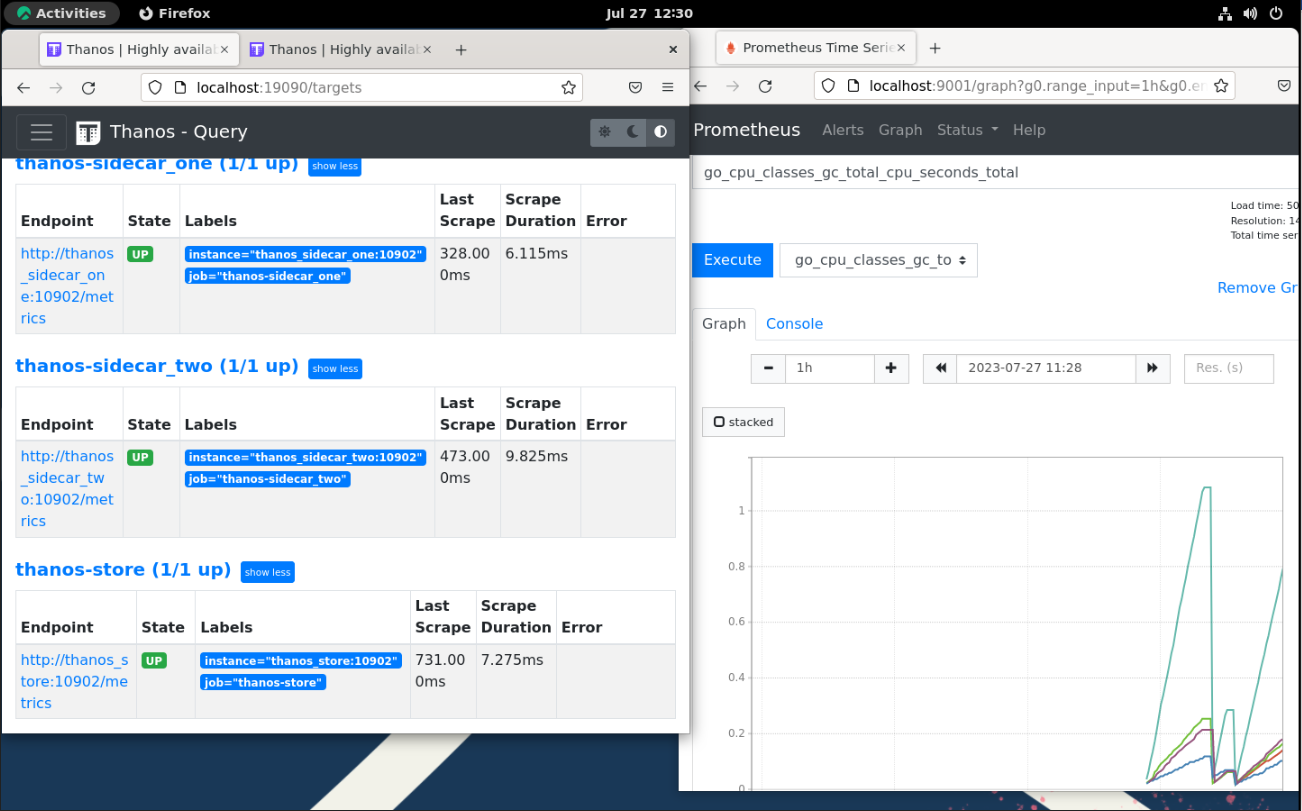Open thanos_sidecar_two:10902/metrics endpoint link
The image size is (1302, 811).
(67, 489)
